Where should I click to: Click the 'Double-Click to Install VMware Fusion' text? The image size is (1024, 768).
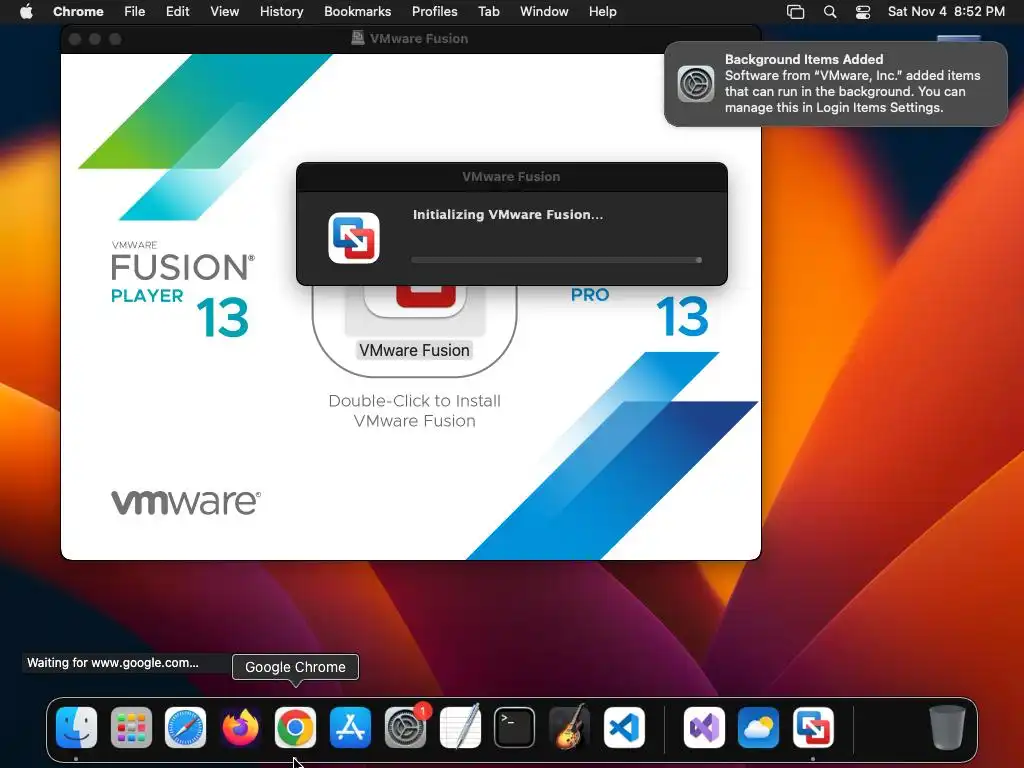415,411
